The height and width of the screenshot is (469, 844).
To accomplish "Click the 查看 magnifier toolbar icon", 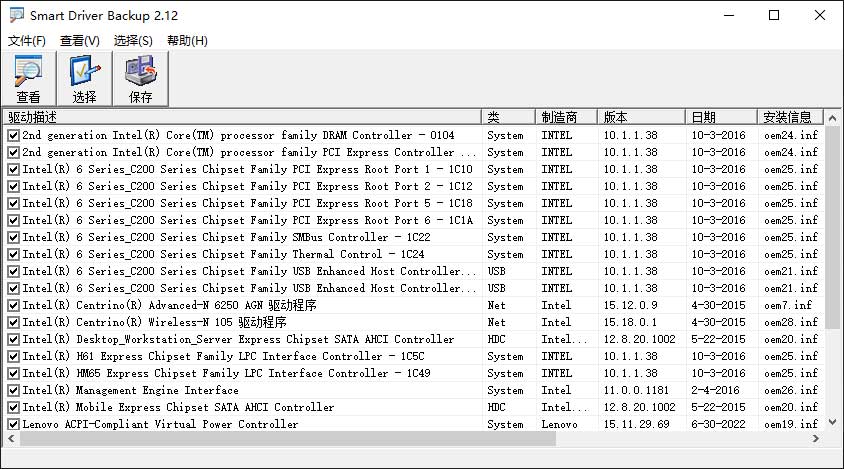I will 29,79.
